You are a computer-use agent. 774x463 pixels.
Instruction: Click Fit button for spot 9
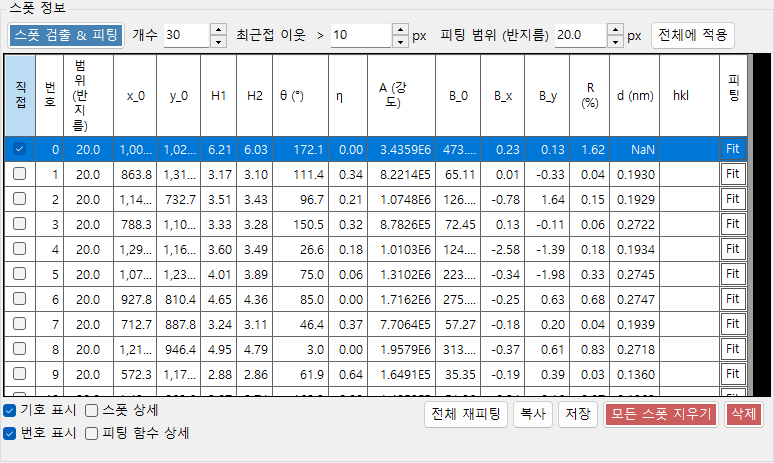point(733,374)
